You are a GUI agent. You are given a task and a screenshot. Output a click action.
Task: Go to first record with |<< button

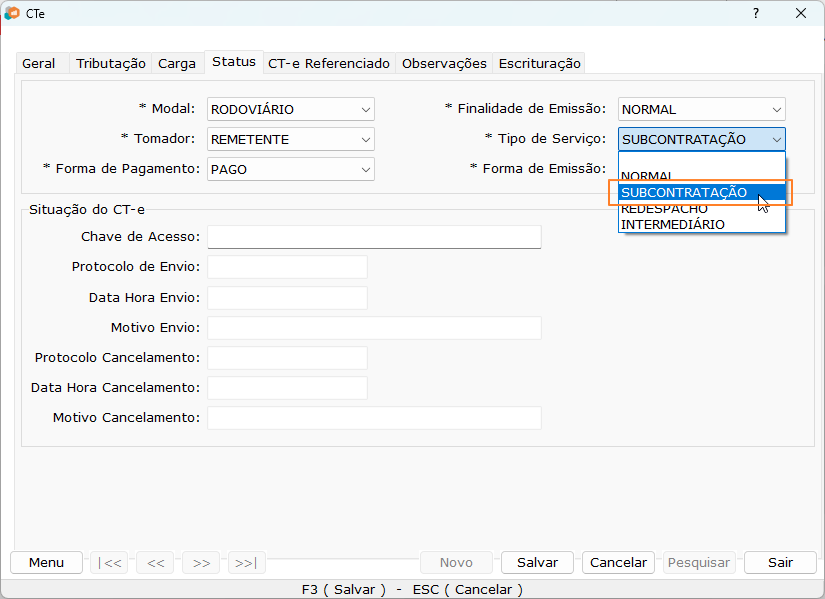pyautogui.click(x=109, y=563)
